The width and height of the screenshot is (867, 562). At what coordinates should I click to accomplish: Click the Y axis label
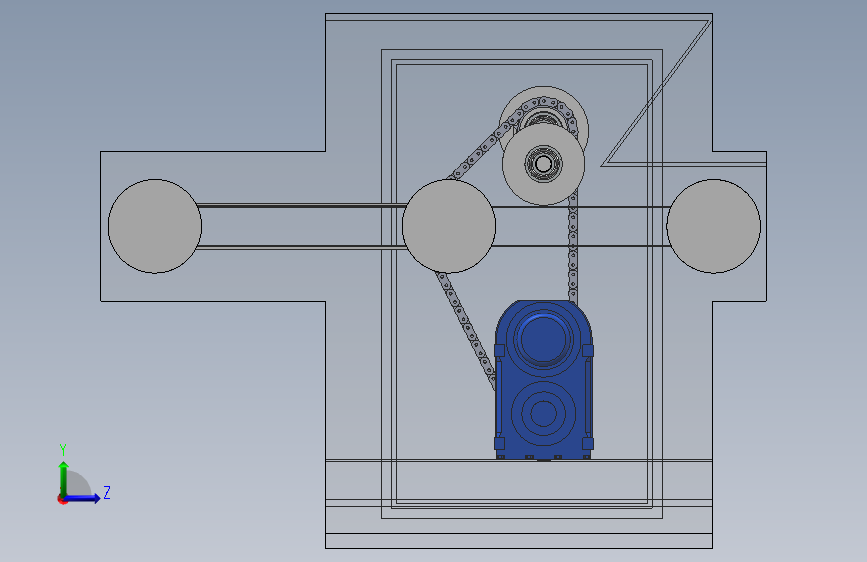pyautogui.click(x=63, y=449)
